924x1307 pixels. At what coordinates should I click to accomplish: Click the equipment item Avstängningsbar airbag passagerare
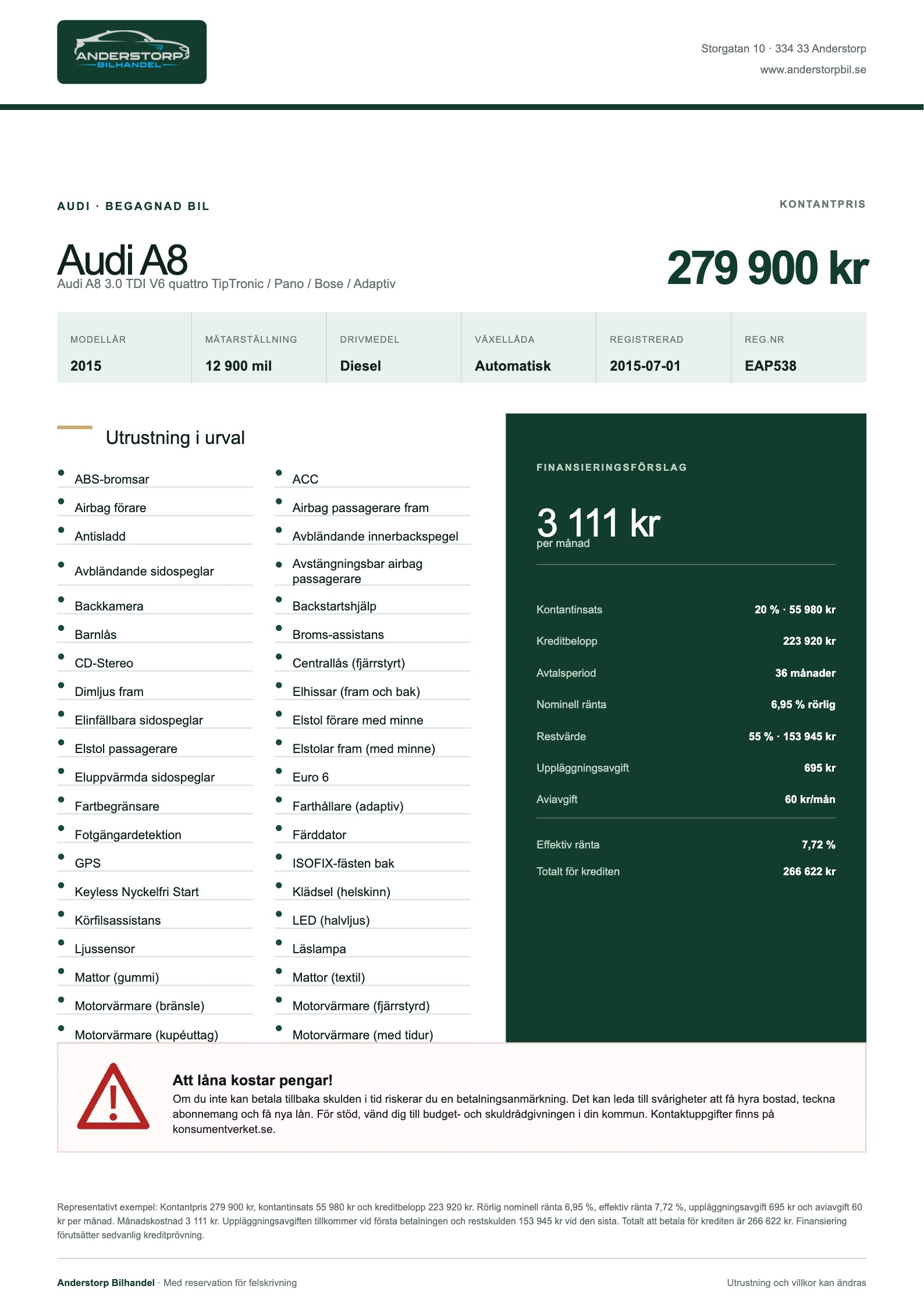point(357,571)
